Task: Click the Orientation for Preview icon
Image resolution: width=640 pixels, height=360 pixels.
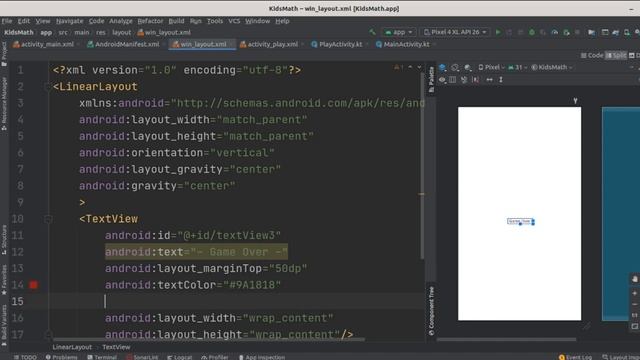Action: point(455,67)
